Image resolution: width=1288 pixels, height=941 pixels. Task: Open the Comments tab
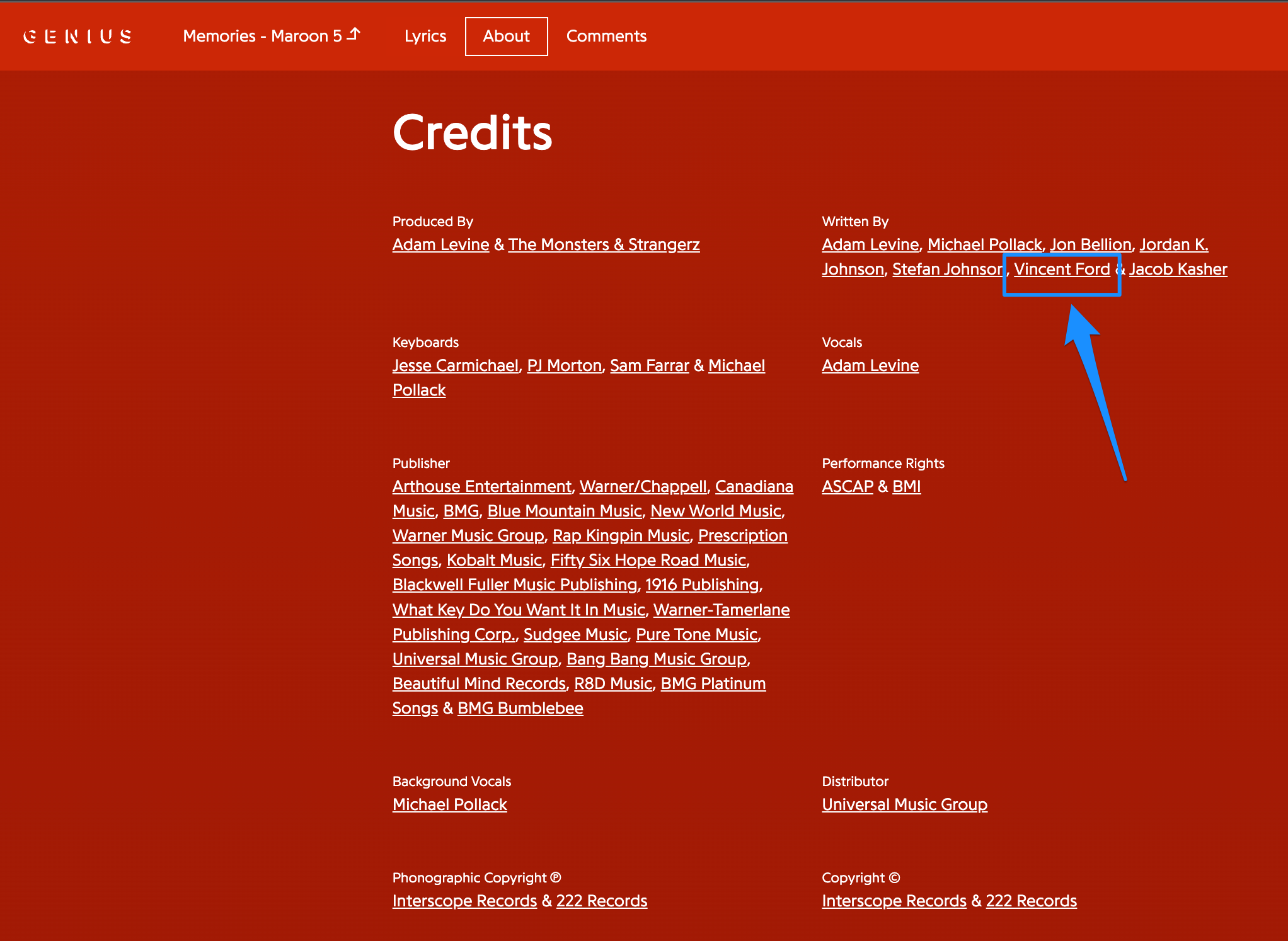[x=606, y=36]
